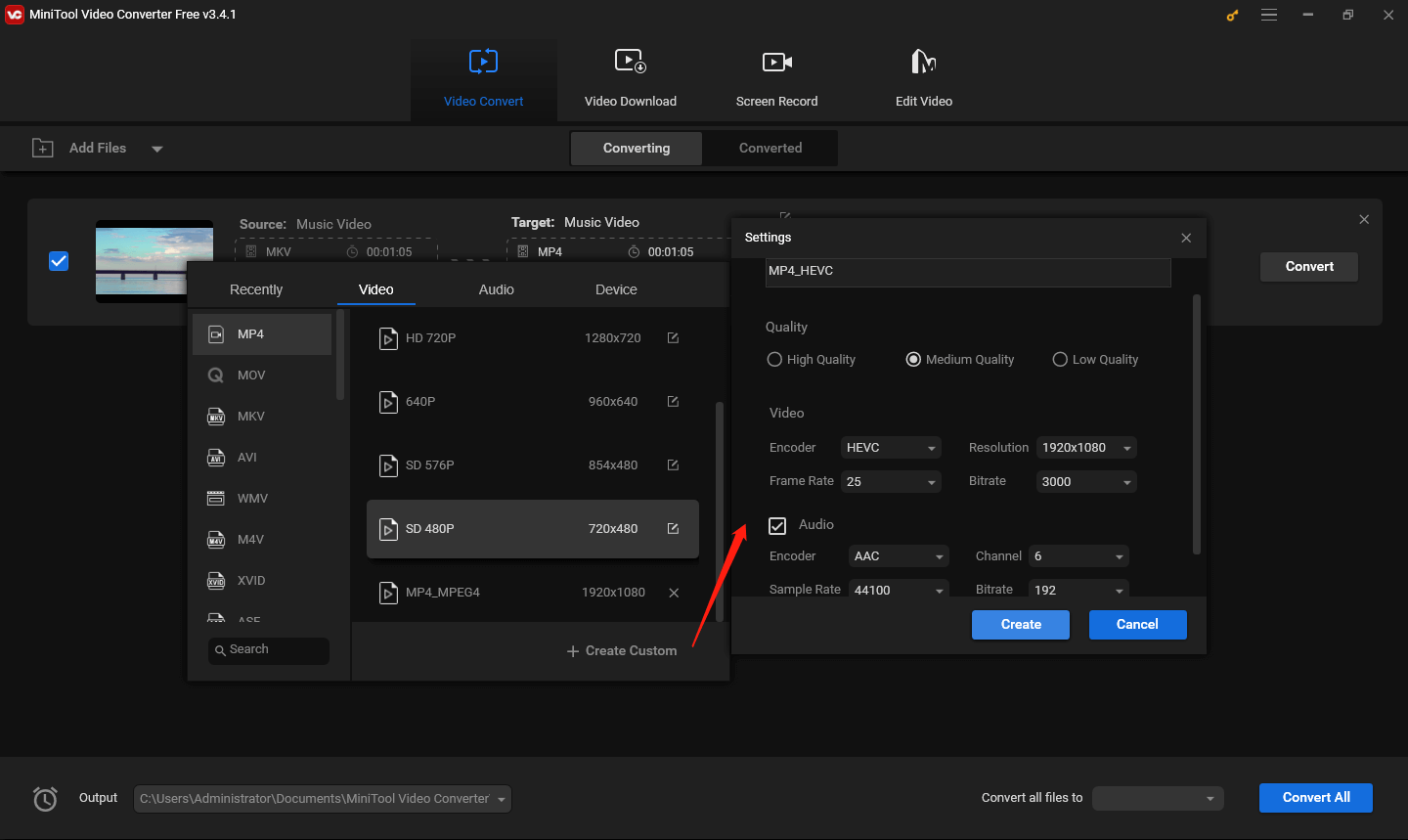The width and height of the screenshot is (1408, 840).
Task: Open the Resolution 1920x1080 dropdown
Action: click(x=1086, y=448)
